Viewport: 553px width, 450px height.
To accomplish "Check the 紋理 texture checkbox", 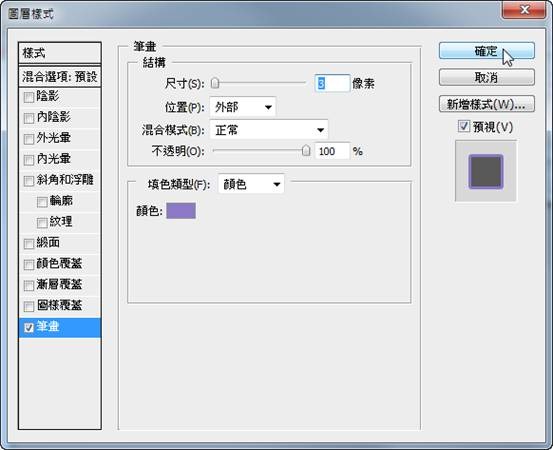I will (x=42, y=223).
